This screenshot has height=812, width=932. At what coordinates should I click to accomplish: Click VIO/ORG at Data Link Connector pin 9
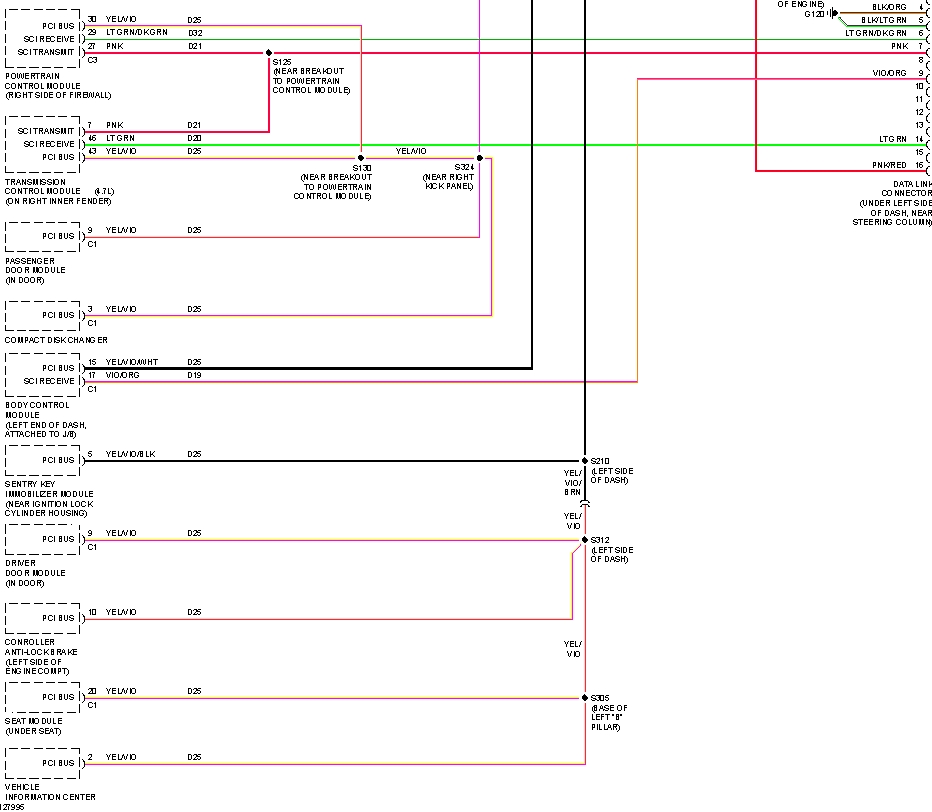click(889, 73)
